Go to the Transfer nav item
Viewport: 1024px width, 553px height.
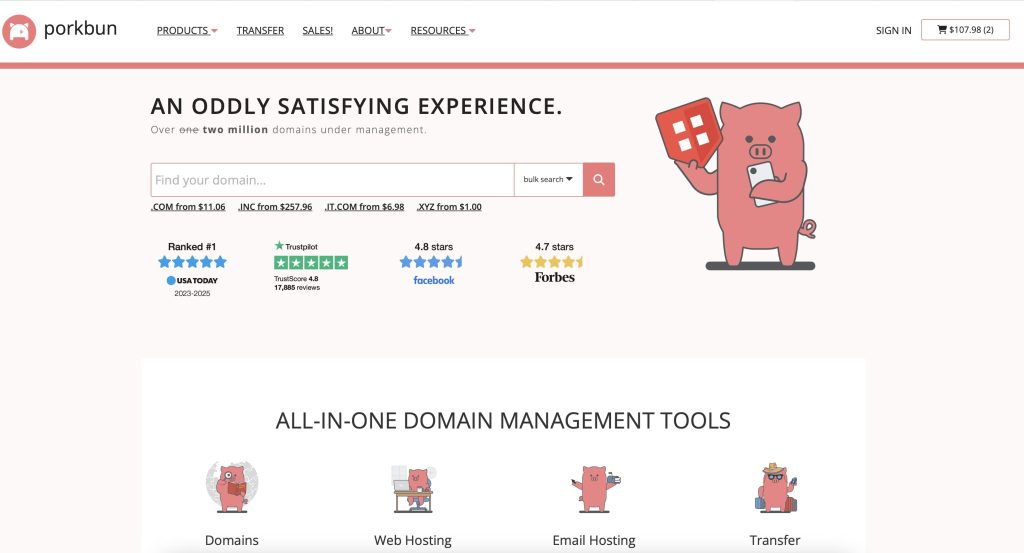point(260,31)
